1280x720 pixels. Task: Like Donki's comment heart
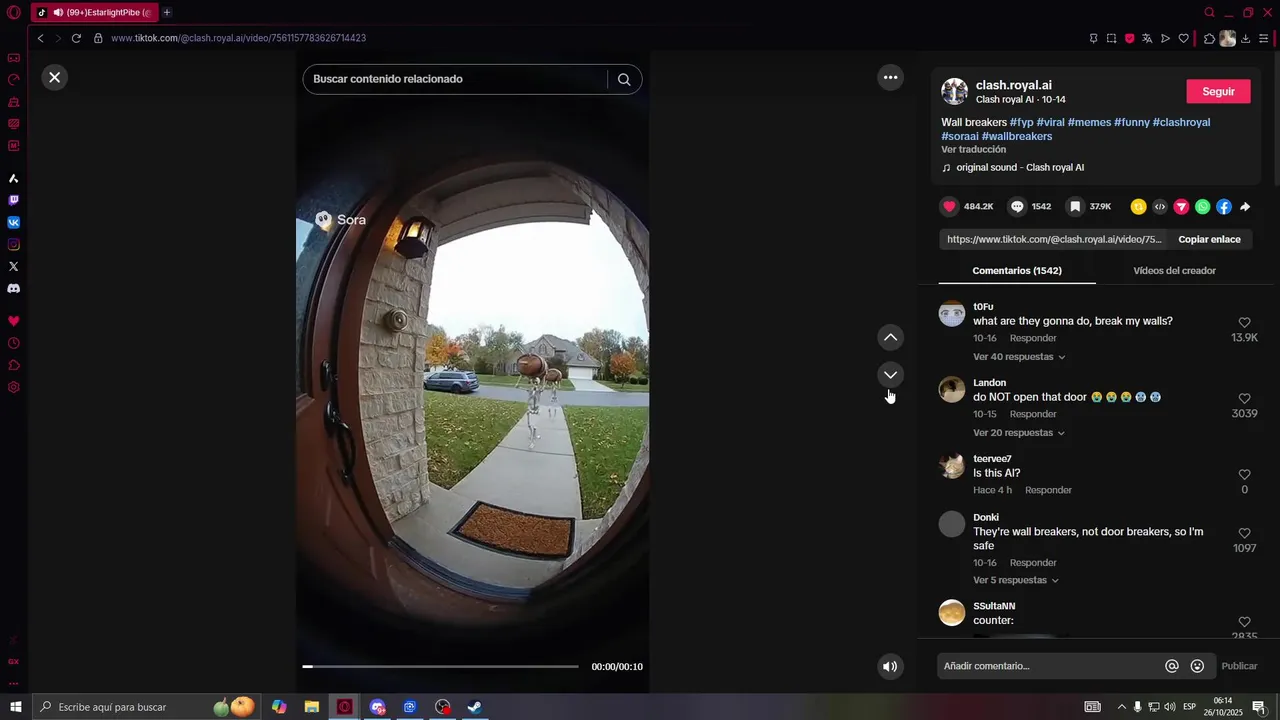pyautogui.click(x=1244, y=533)
